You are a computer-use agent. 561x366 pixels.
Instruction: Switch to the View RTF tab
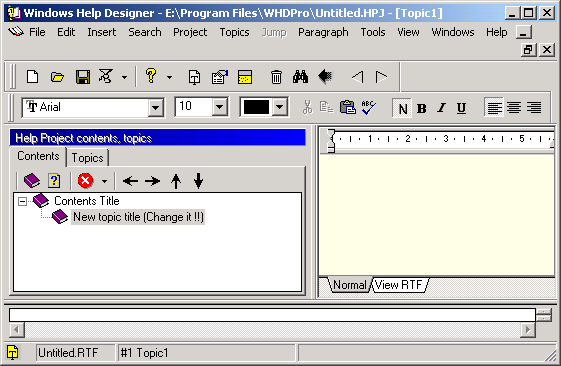[399, 285]
